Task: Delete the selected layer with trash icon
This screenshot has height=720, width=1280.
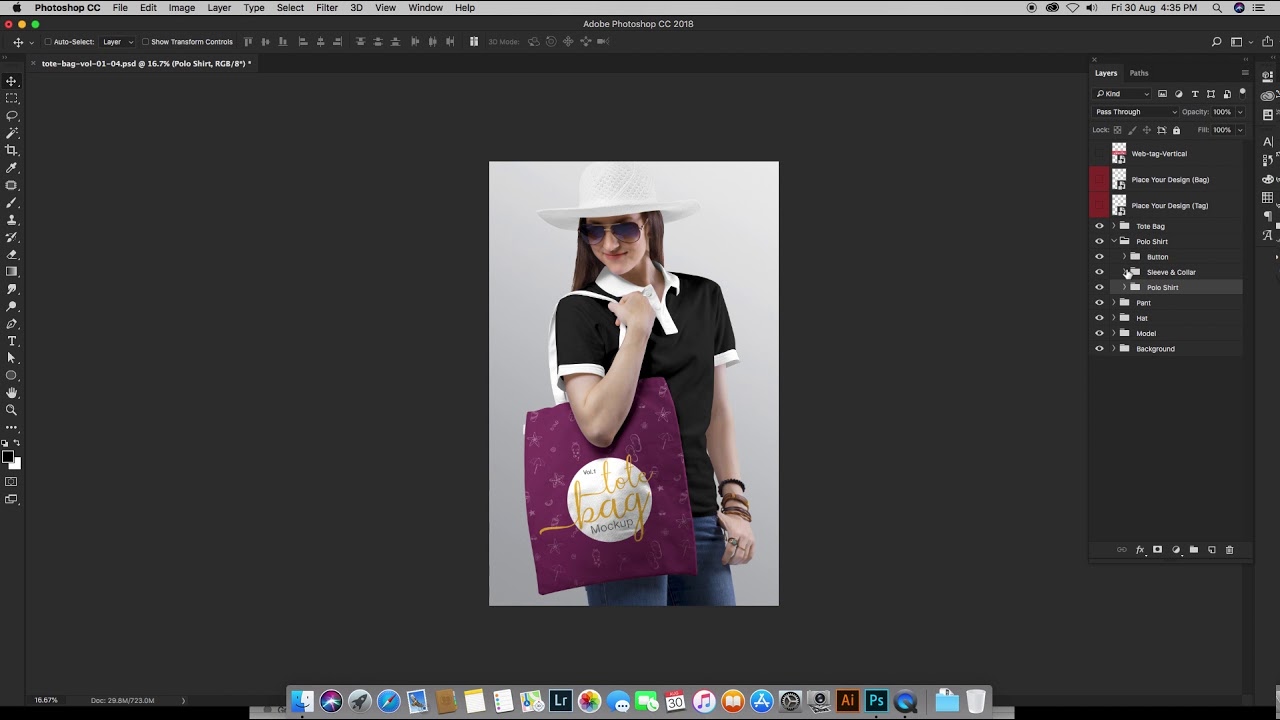Action: [x=1230, y=550]
